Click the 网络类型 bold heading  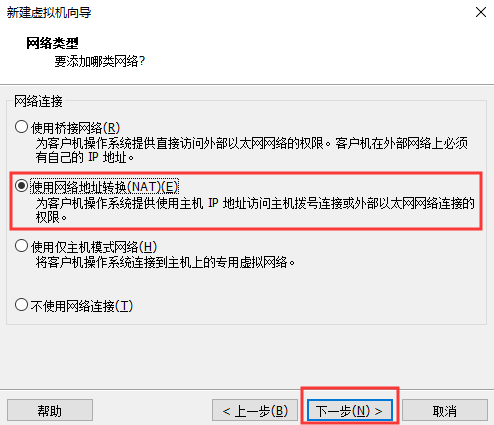52,43
